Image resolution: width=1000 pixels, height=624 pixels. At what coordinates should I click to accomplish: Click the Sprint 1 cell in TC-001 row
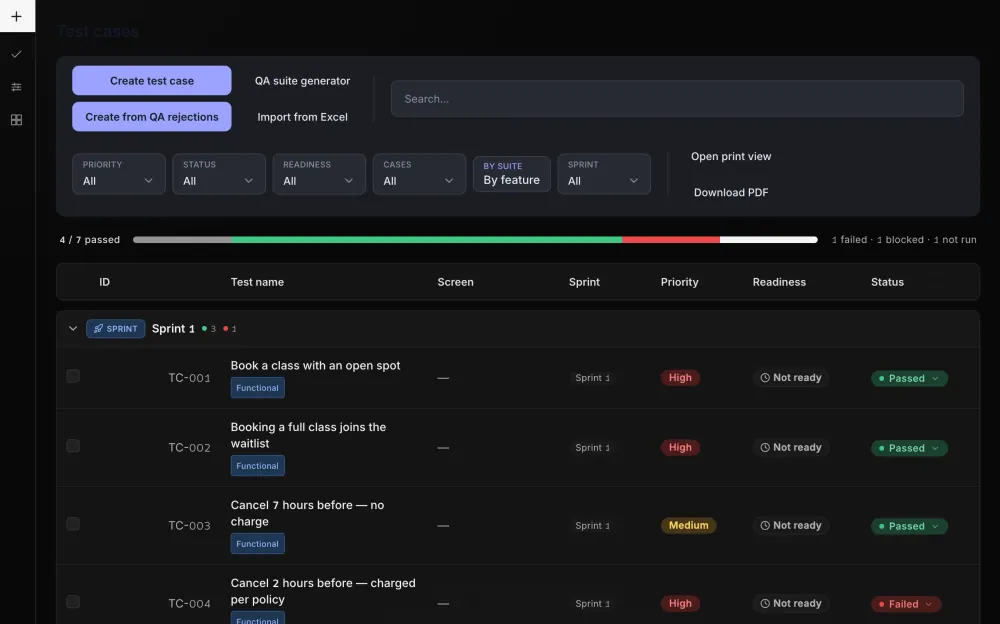click(592, 378)
